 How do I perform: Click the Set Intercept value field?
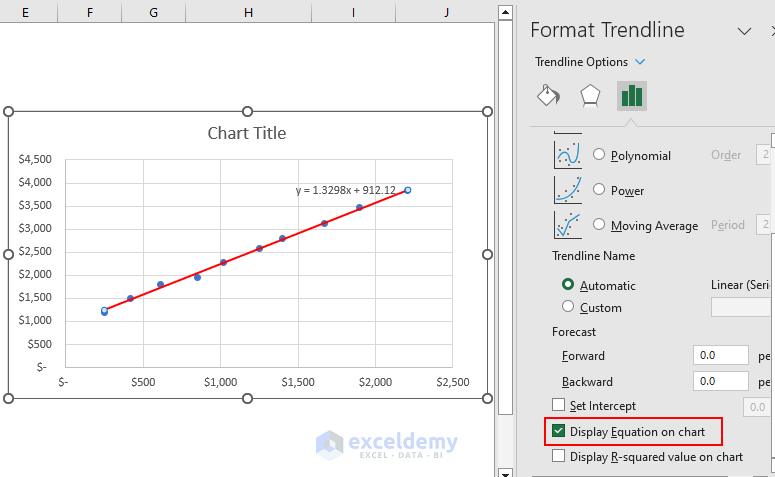pyautogui.click(x=757, y=407)
